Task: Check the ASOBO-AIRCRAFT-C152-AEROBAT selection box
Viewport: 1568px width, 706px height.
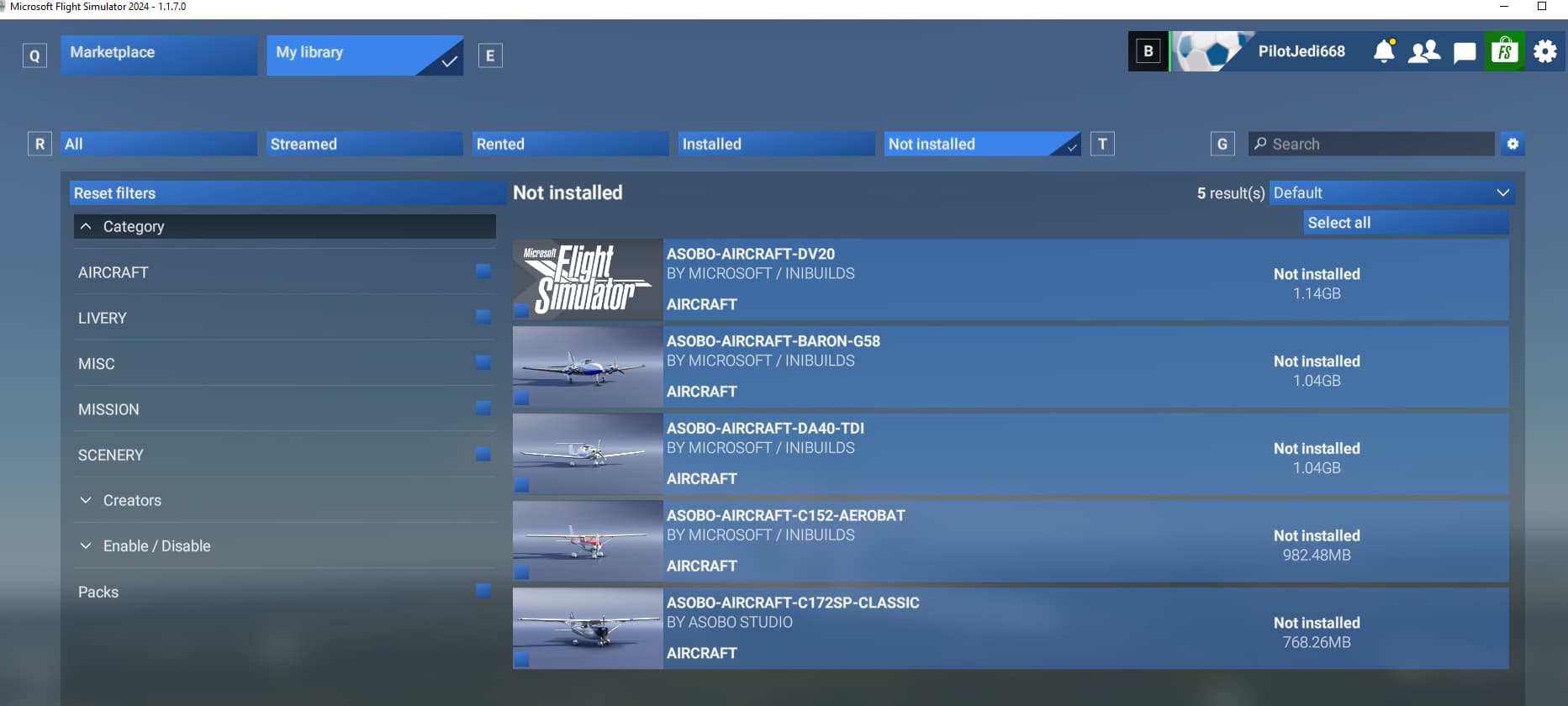Action: [x=521, y=572]
